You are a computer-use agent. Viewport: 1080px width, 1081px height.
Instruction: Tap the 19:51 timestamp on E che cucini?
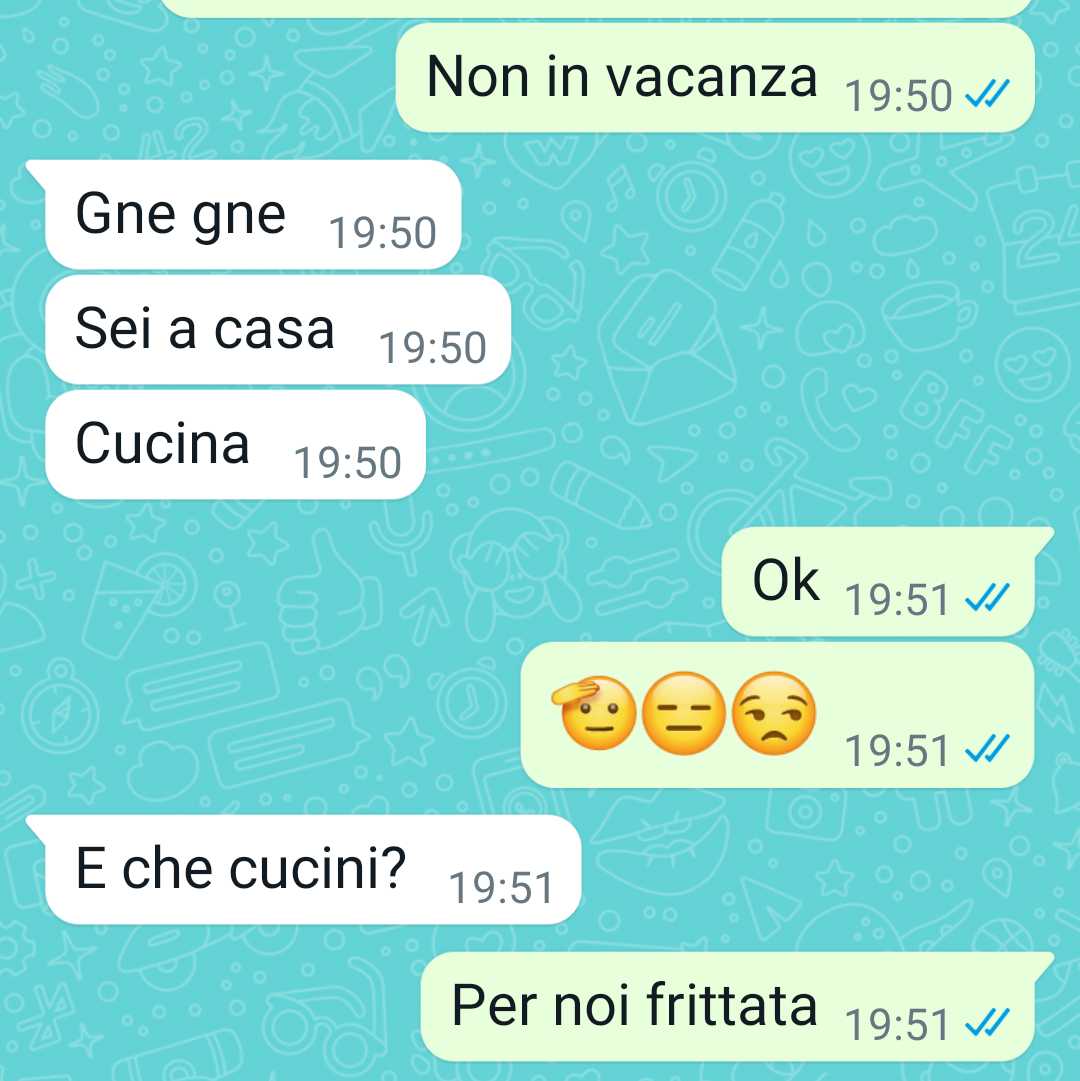pos(501,887)
